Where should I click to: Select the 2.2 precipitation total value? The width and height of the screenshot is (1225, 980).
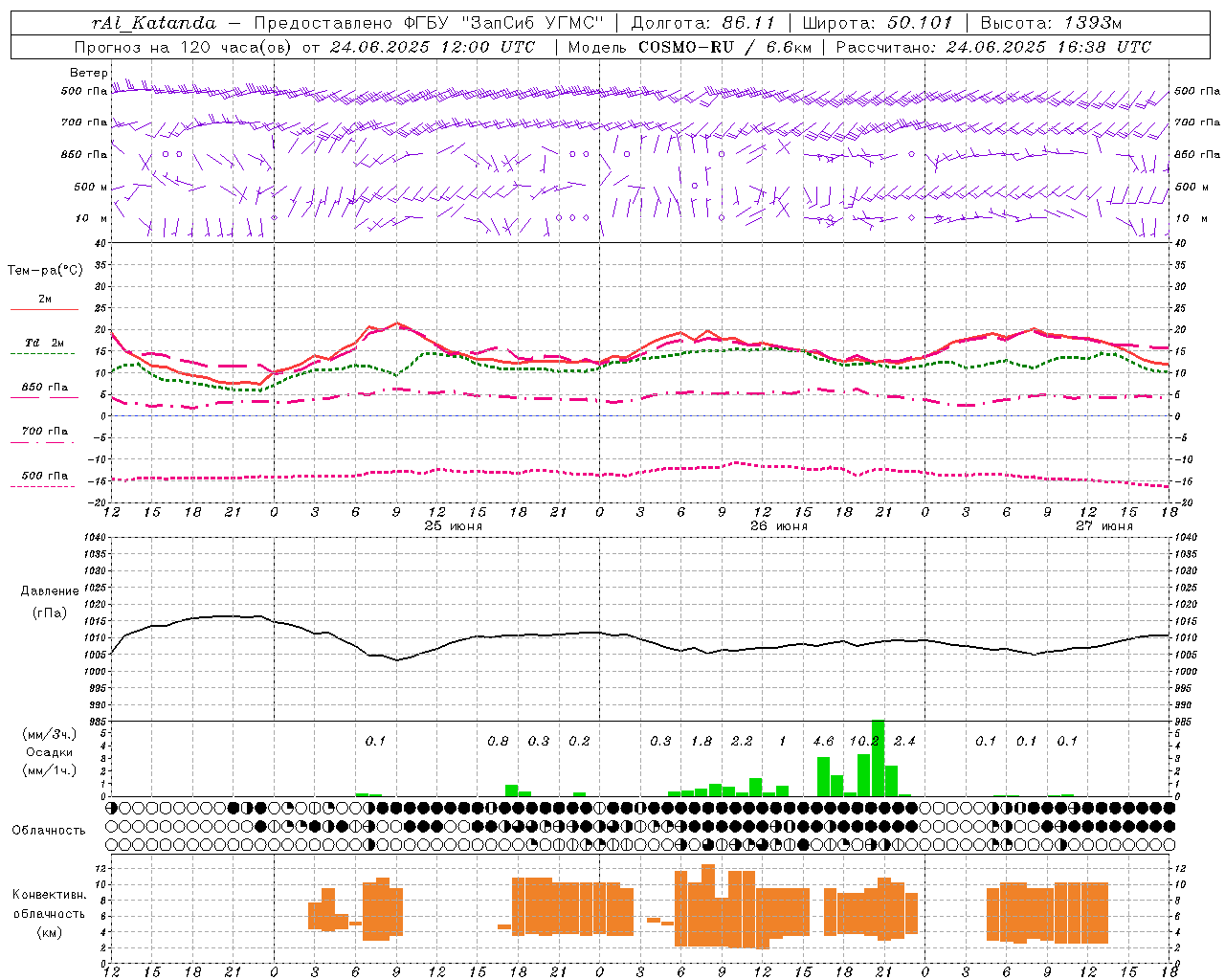742,741
